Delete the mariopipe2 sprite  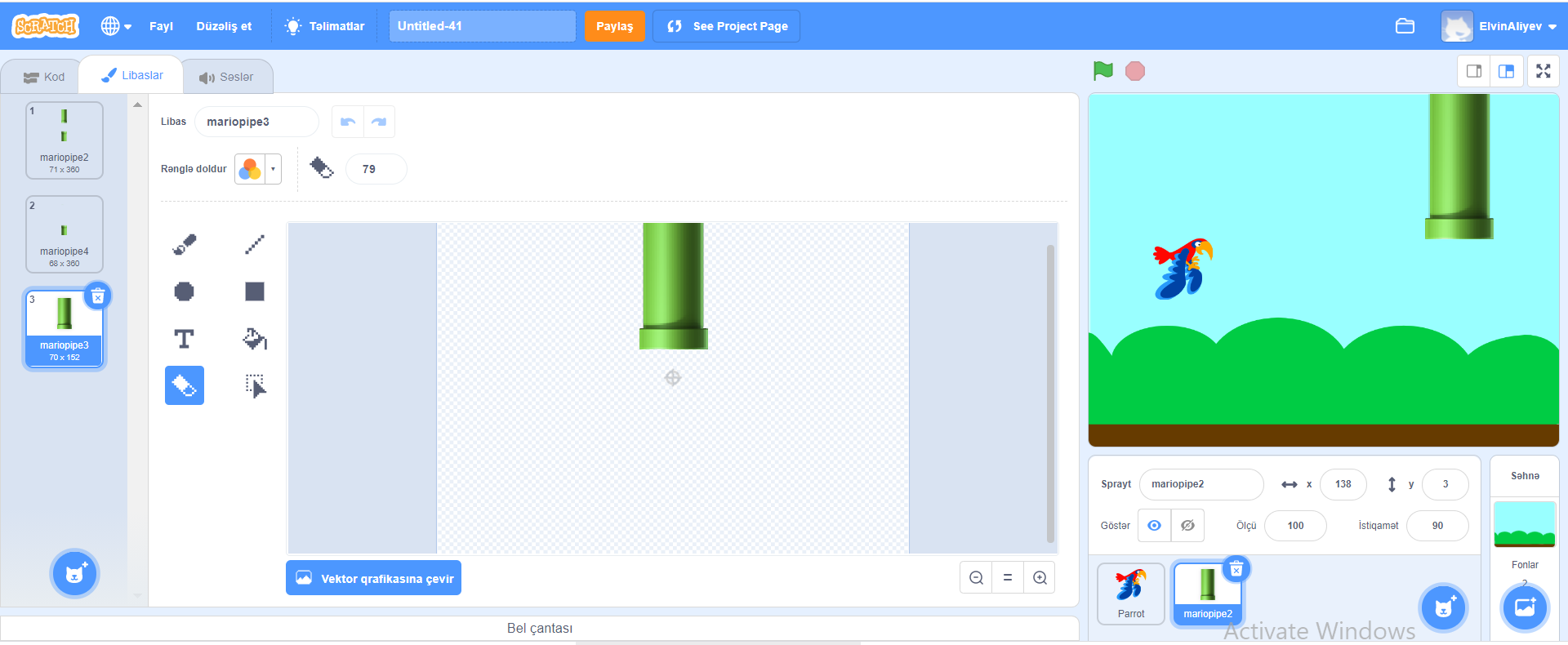click(1236, 569)
